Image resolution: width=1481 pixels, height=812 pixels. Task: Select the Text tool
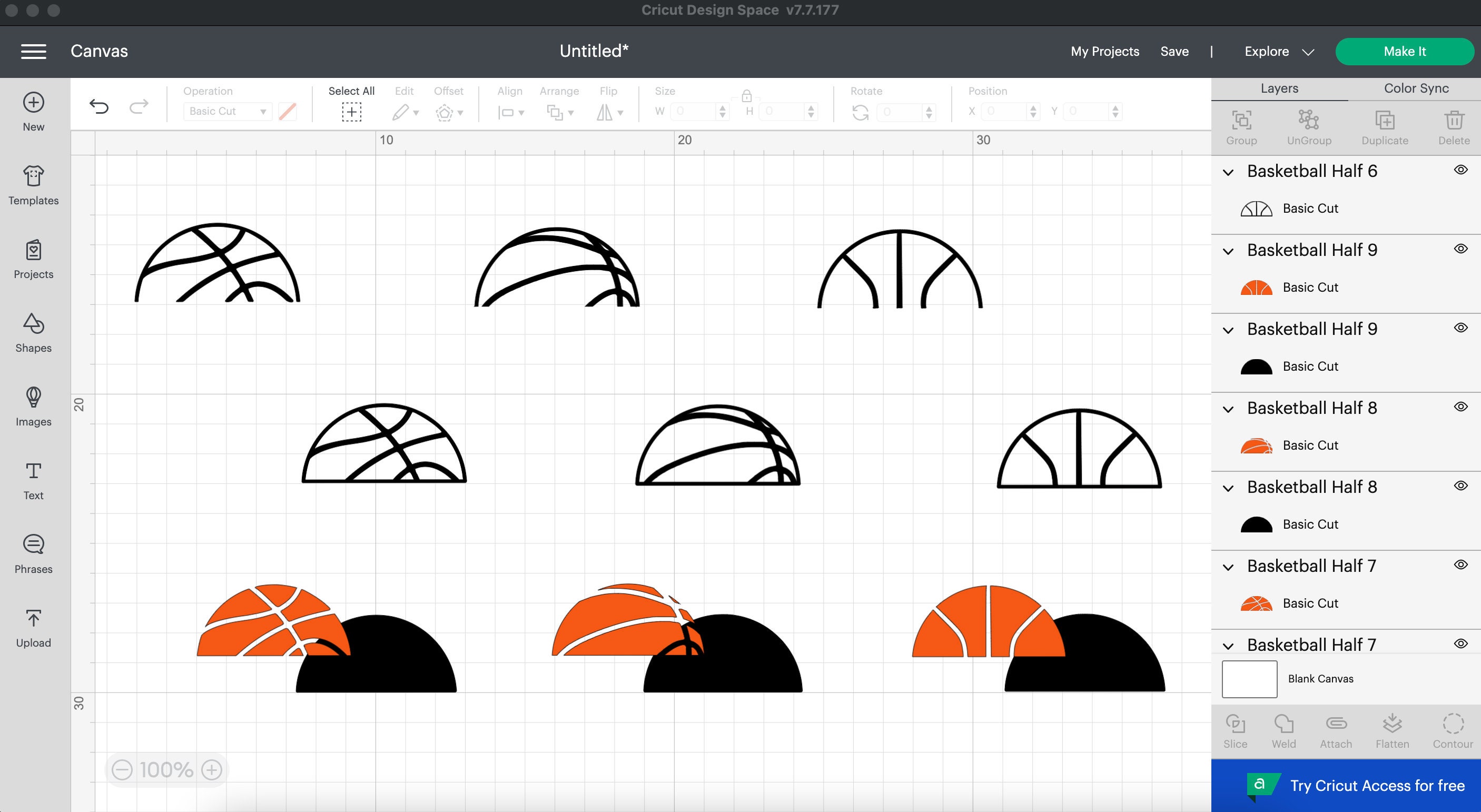pos(33,480)
